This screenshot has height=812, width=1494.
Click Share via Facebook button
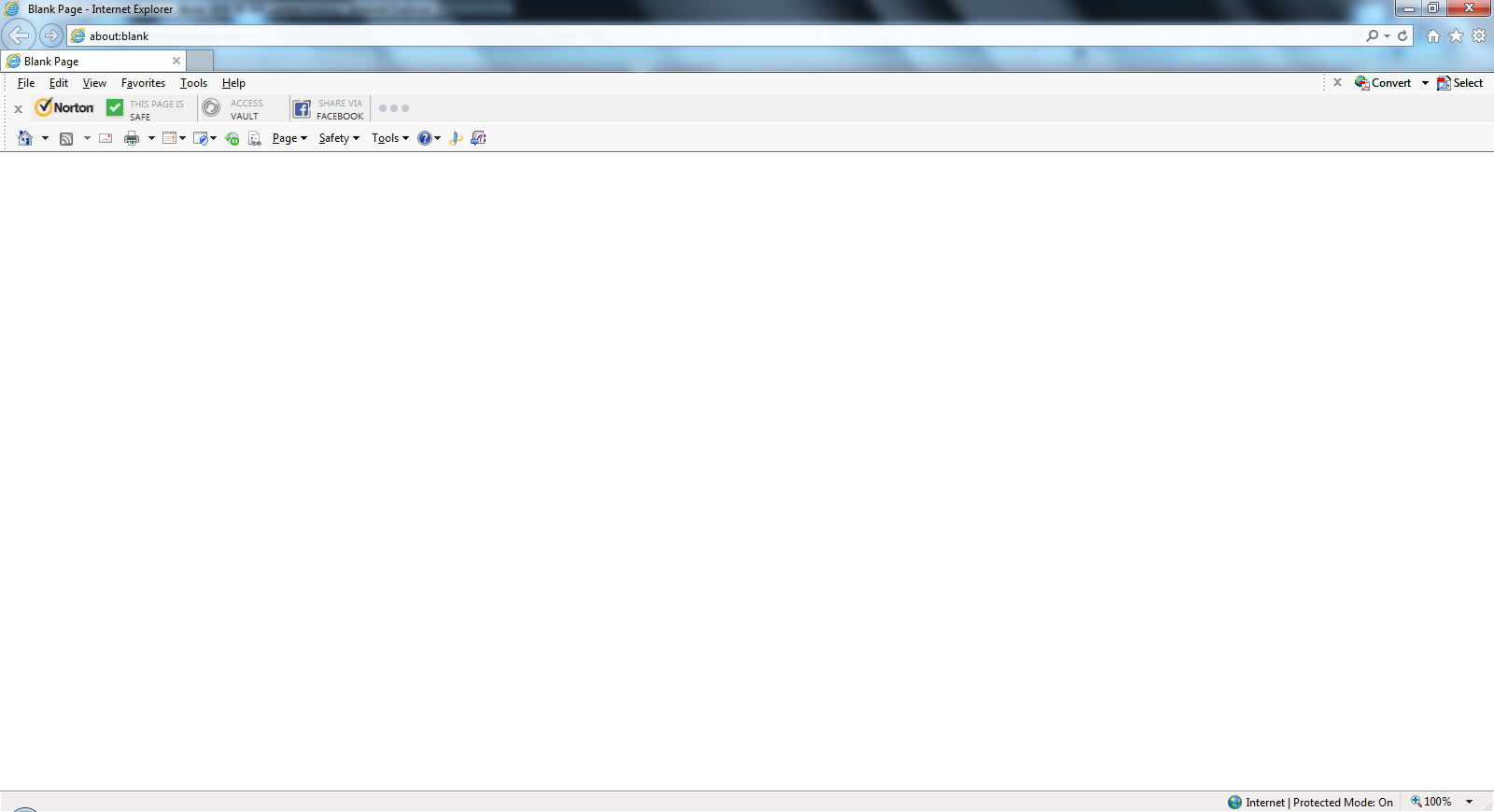coord(328,109)
